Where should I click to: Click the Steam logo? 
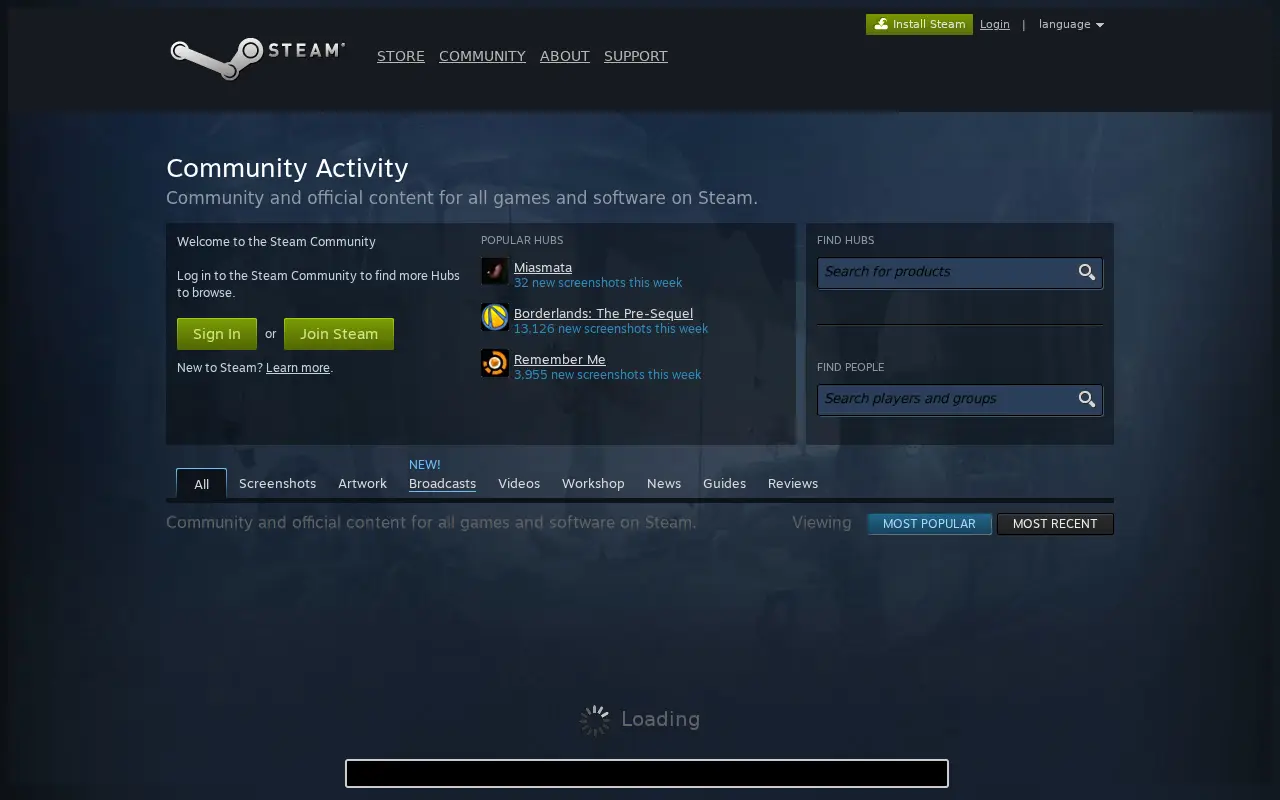coord(257,58)
